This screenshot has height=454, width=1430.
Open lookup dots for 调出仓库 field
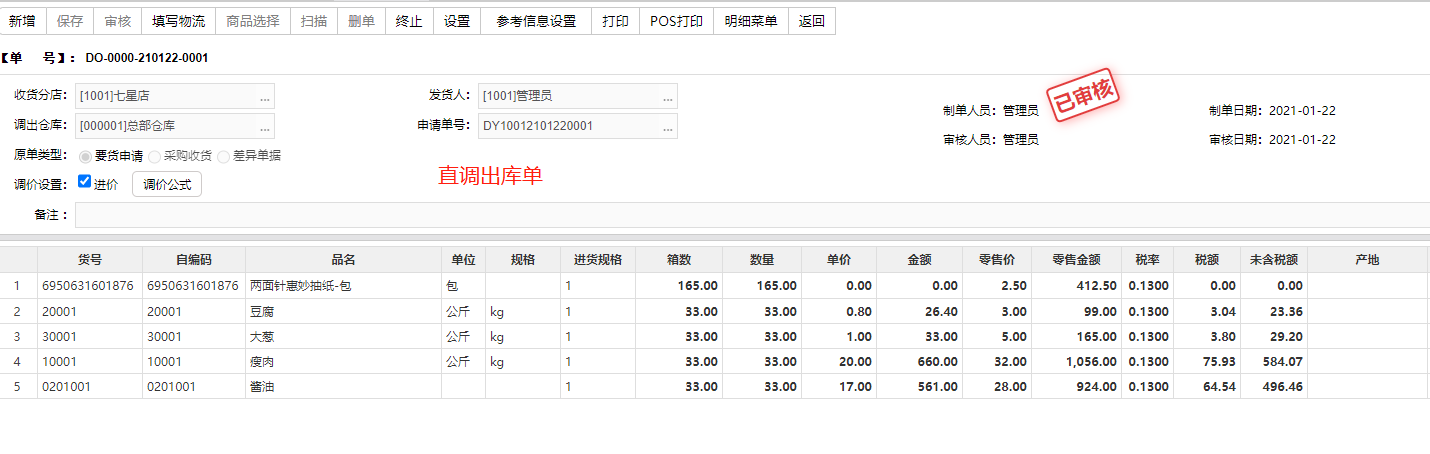(265, 127)
